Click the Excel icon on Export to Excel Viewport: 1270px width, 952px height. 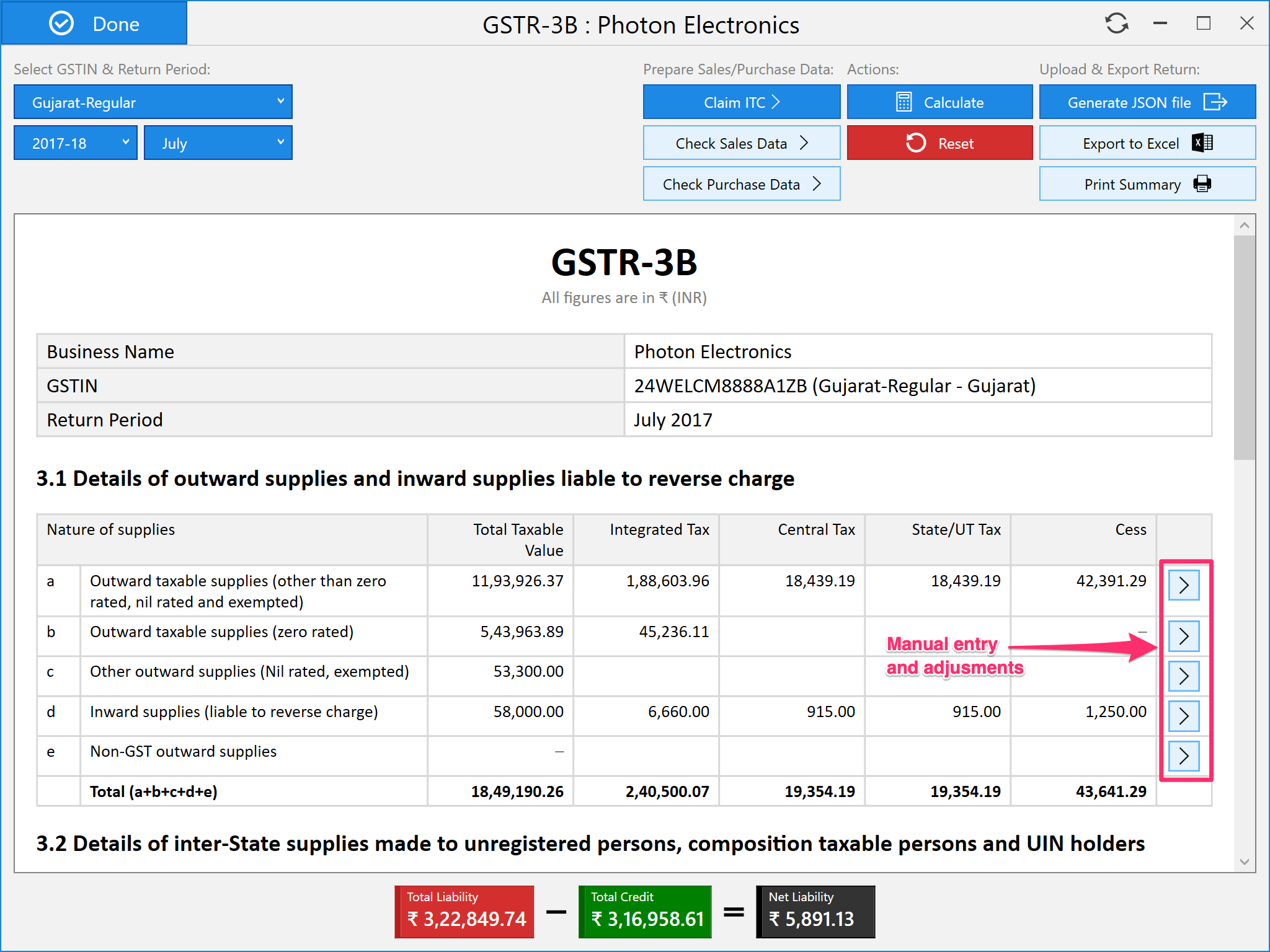(1202, 143)
